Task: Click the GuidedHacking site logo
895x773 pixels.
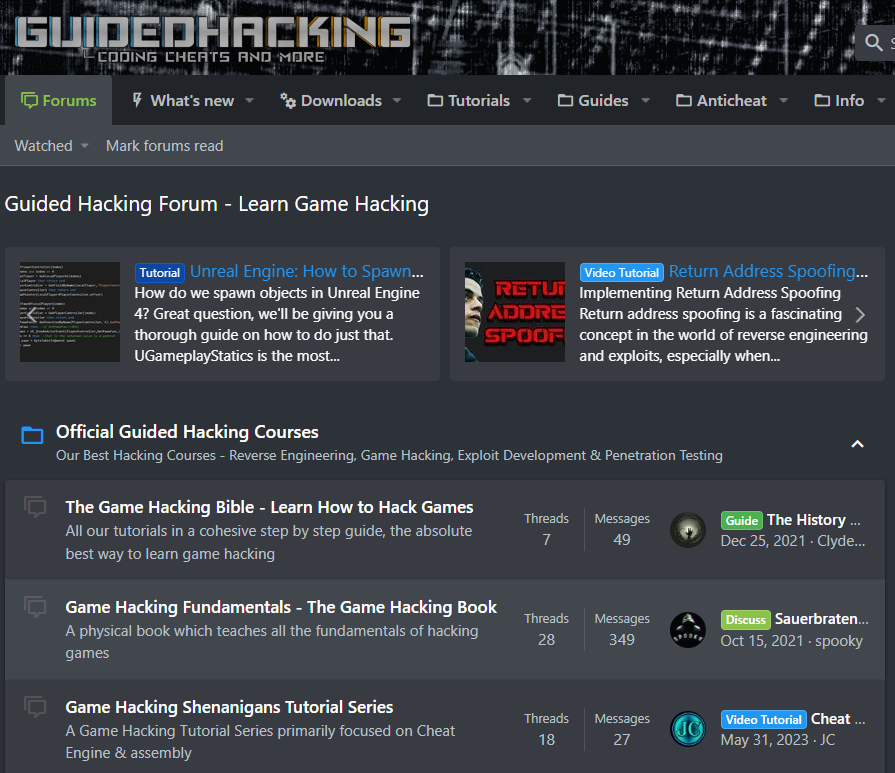Action: pyautogui.click(x=212, y=38)
